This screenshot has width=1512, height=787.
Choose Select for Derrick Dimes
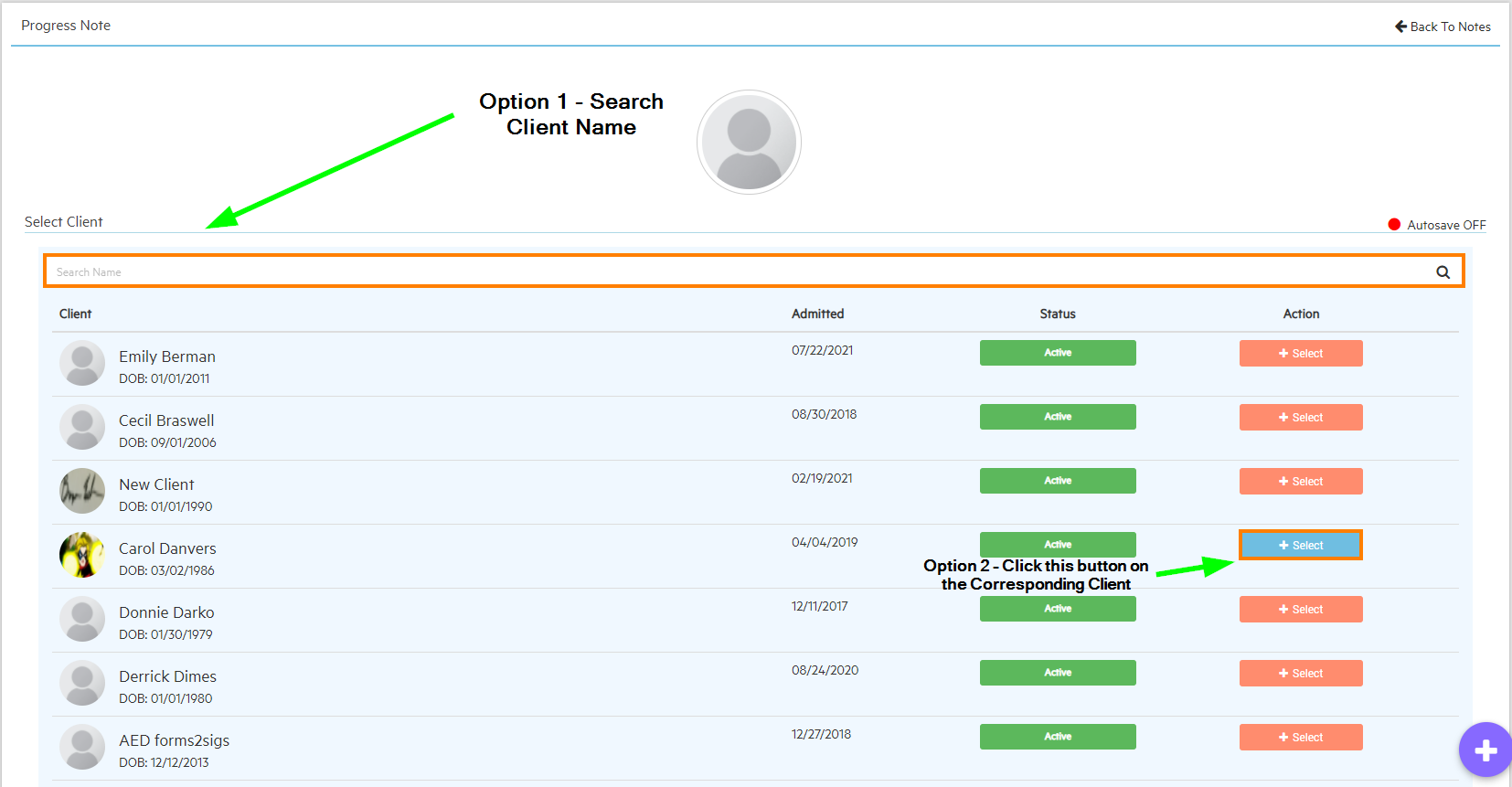1300,674
